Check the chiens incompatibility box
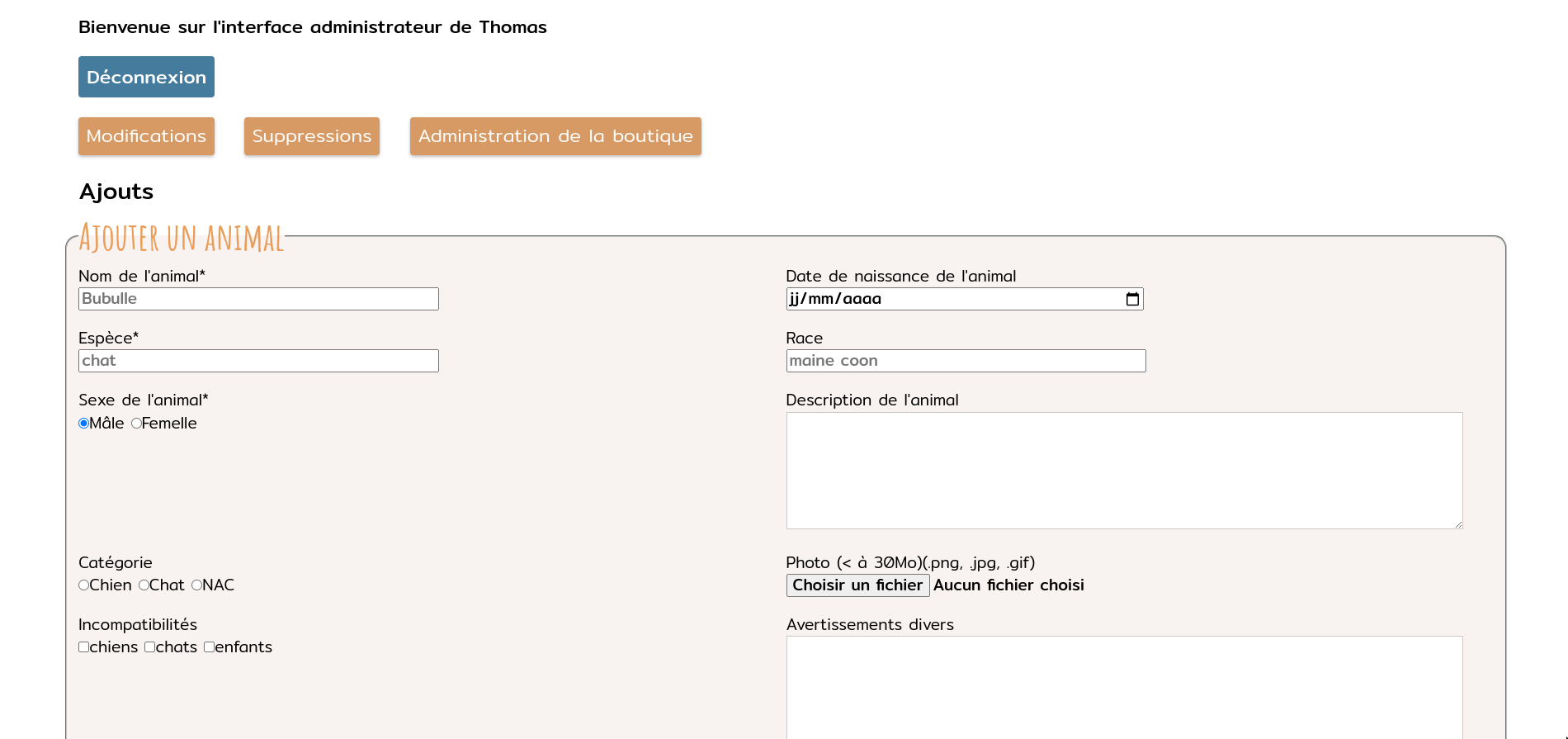 84,647
